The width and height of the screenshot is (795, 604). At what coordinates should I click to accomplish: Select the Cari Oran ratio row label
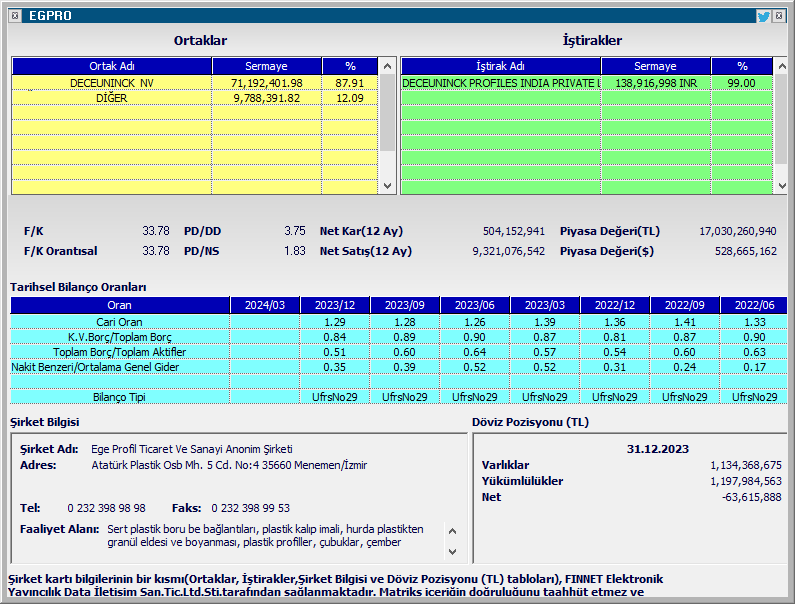point(120,322)
